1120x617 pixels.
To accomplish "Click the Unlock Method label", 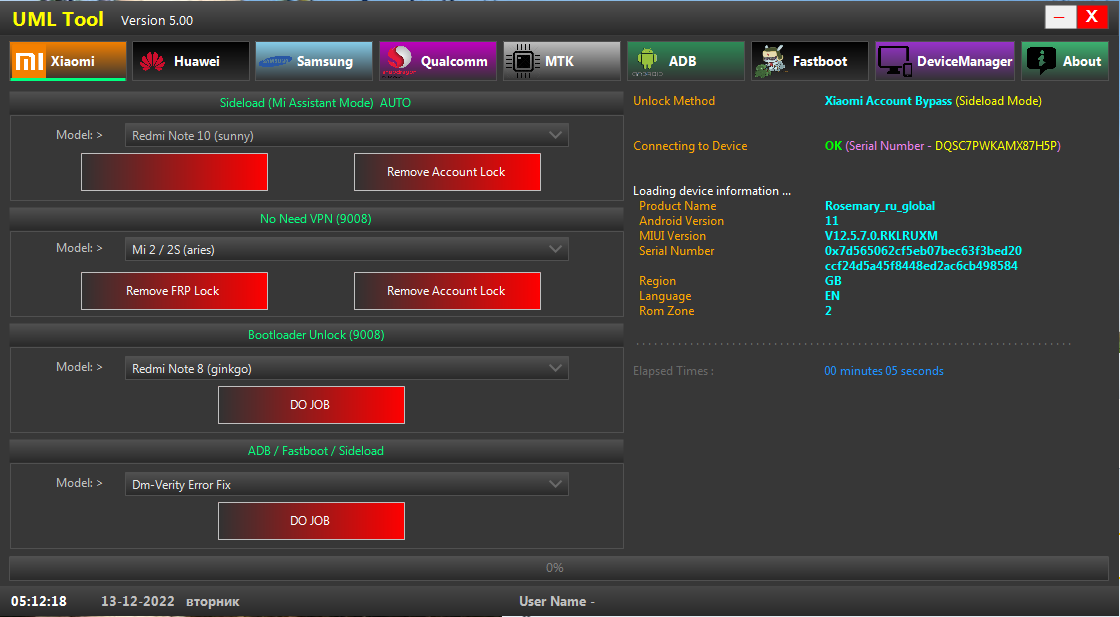I will pos(674,101).
